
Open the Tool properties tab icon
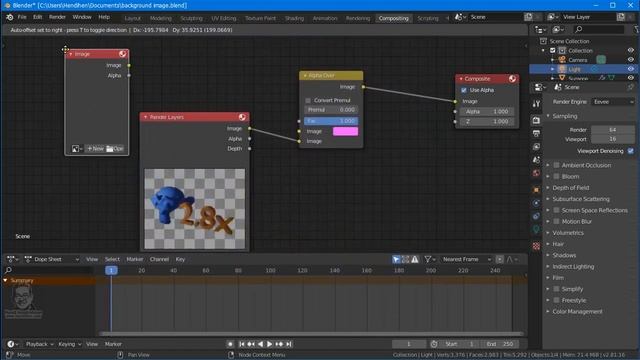(x=536, y=104)
